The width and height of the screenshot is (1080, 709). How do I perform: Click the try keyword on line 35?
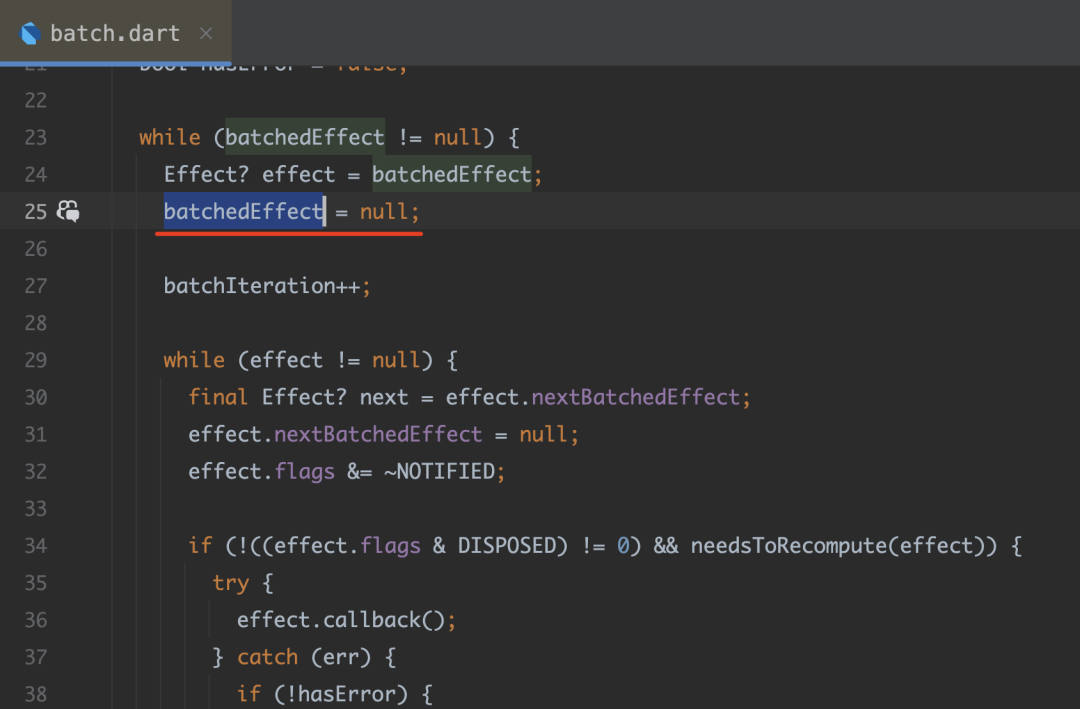[x=230, y=583]
